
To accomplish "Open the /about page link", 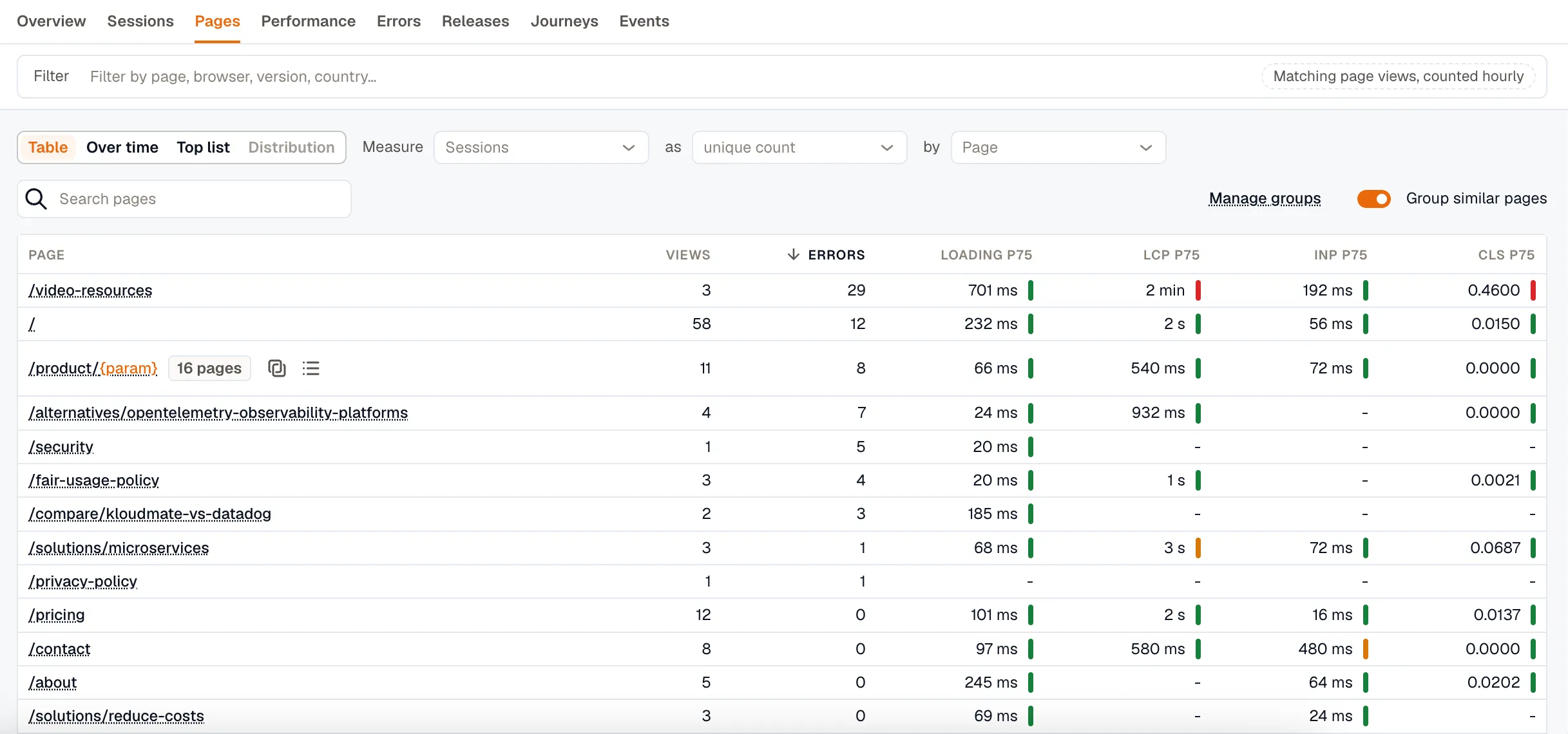I will [52, 682].
